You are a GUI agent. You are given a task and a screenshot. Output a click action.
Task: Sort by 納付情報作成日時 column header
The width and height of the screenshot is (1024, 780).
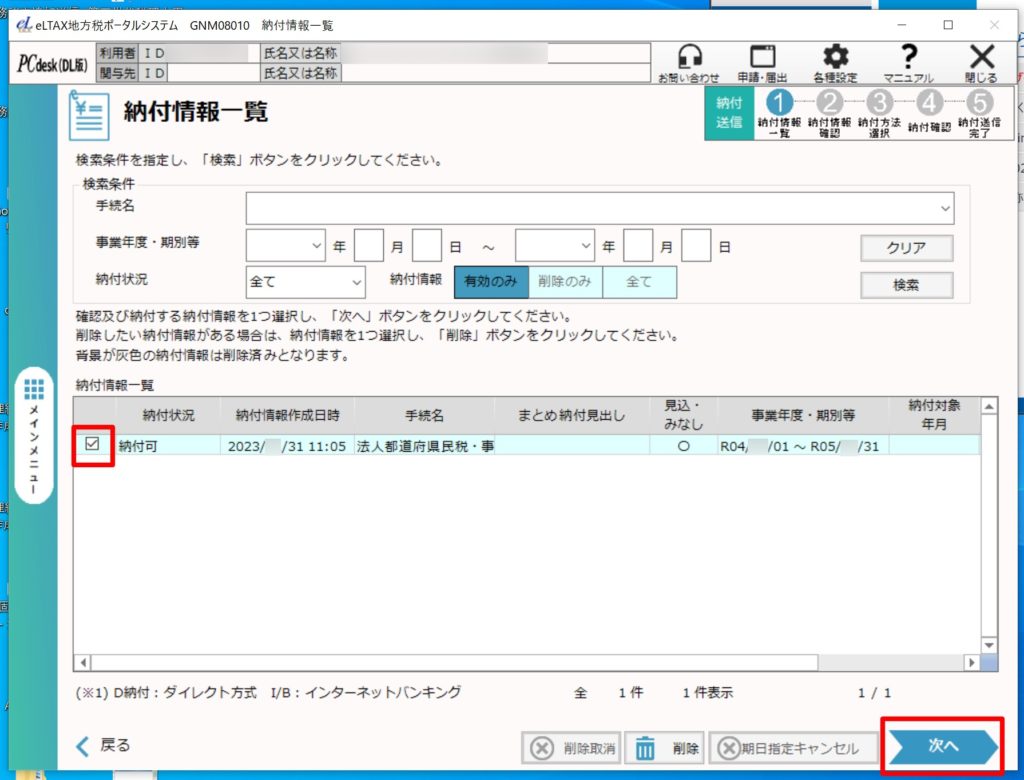point(287,414)
